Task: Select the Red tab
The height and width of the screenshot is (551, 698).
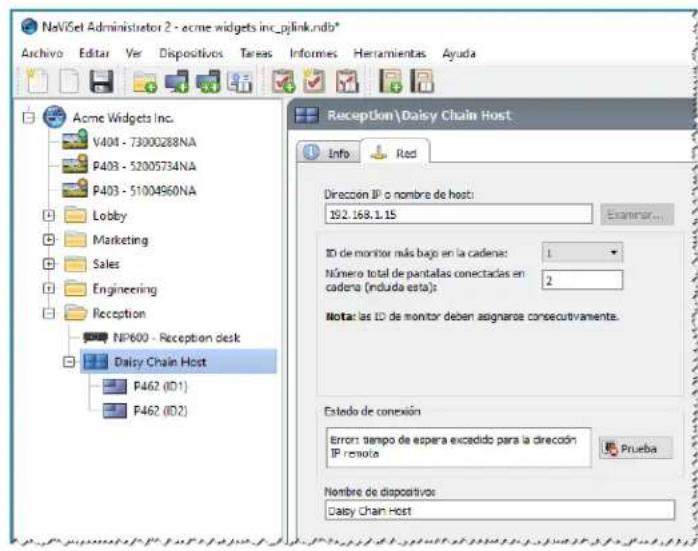Action: [395, 152]
